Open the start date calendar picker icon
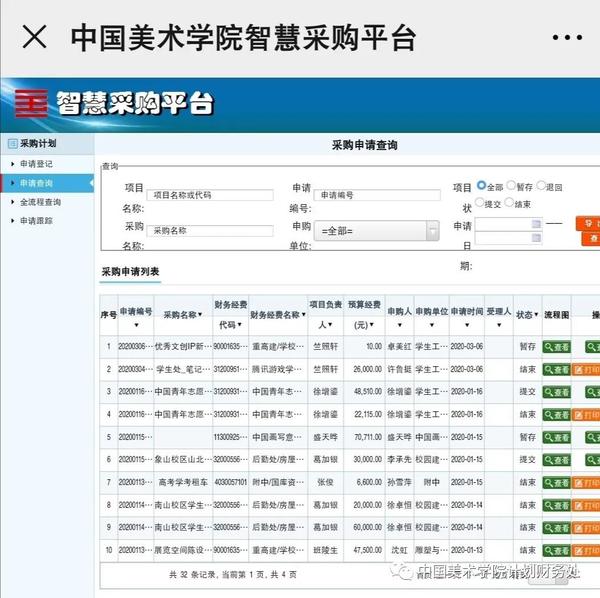 click(x=536, y=223)
